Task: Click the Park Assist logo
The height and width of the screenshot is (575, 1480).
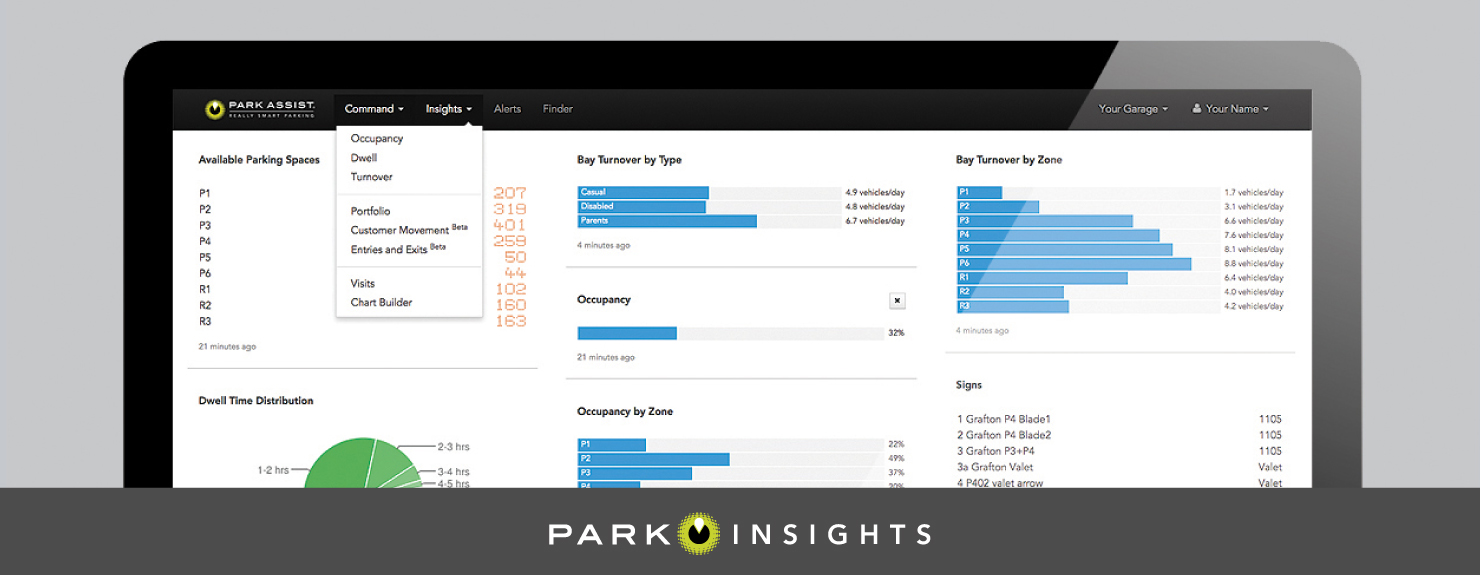Action: pyautogui.click(x=260, y=109)
